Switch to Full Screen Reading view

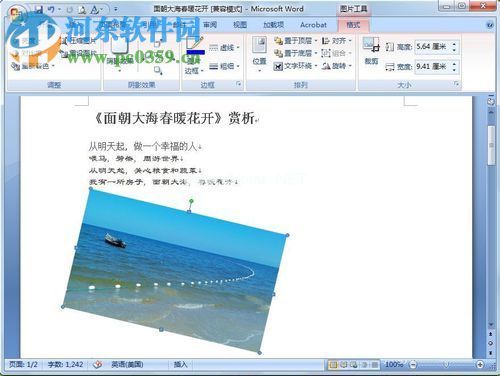coord(343,365)
